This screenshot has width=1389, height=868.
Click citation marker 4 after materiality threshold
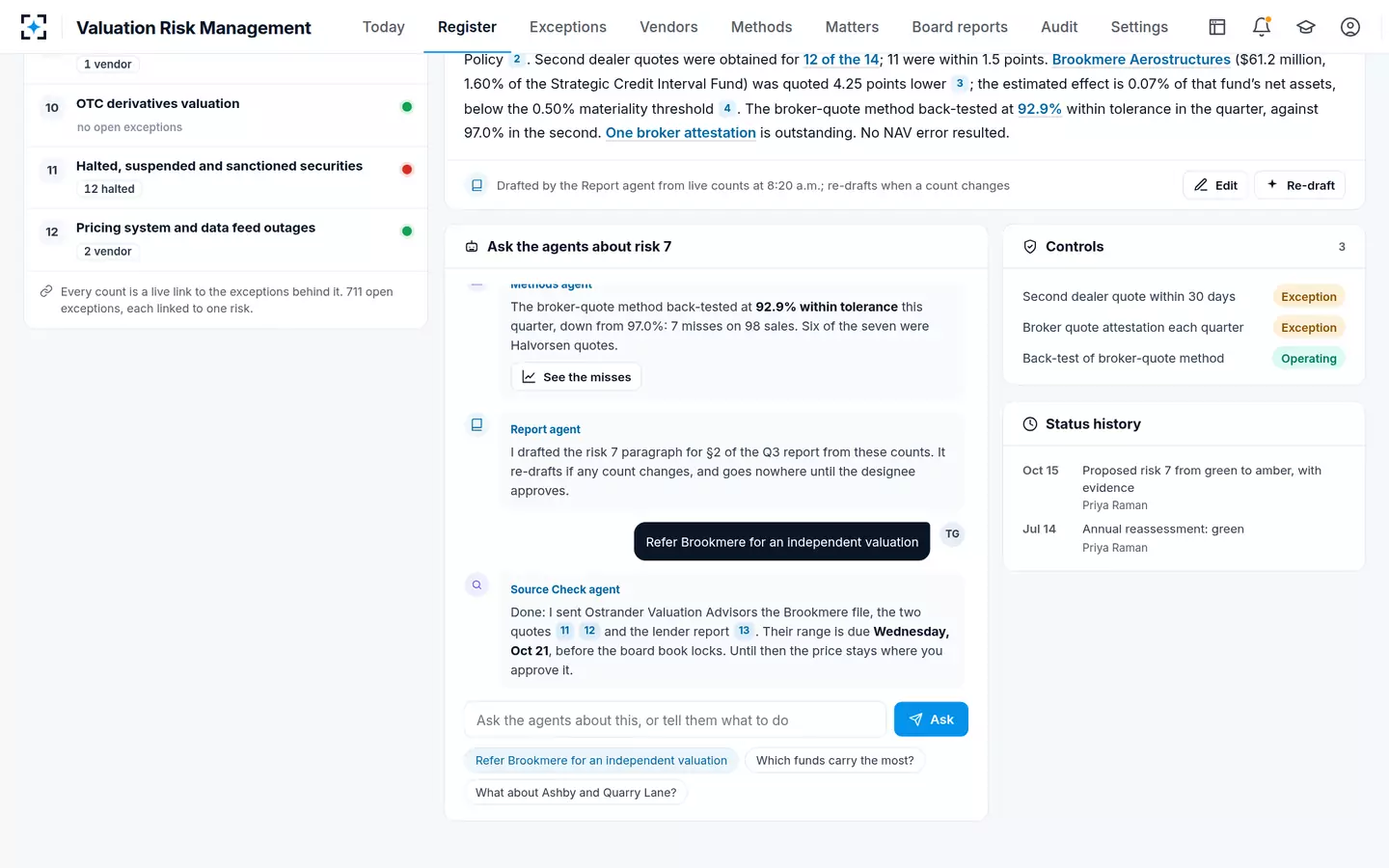click(x=727, y=109)
